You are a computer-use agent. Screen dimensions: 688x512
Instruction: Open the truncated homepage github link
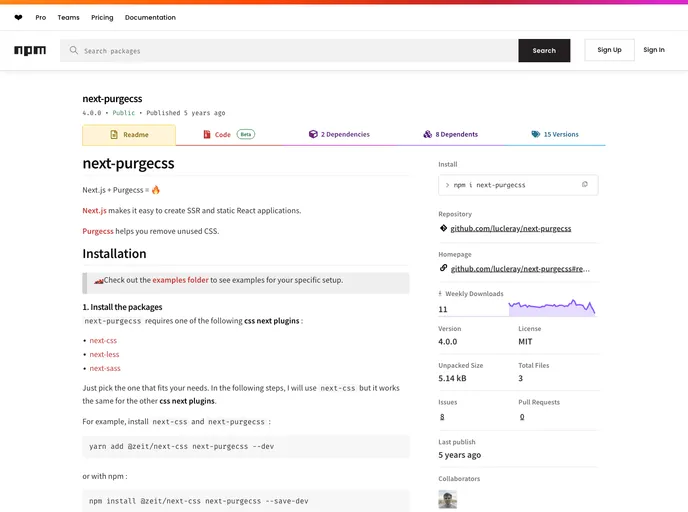pos(520,269)
